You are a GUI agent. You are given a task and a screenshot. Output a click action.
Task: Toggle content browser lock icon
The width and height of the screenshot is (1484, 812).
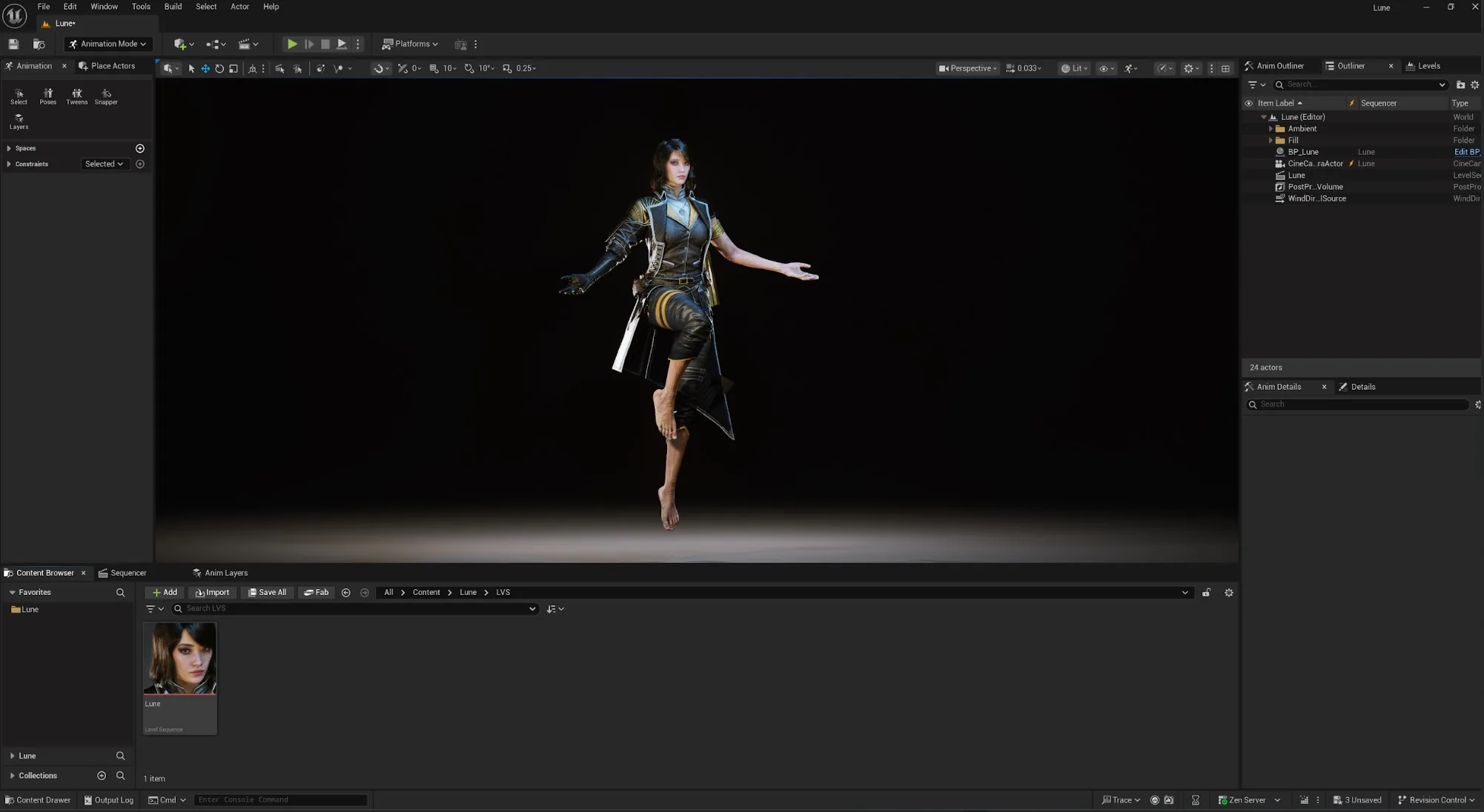click(1206, 593)
